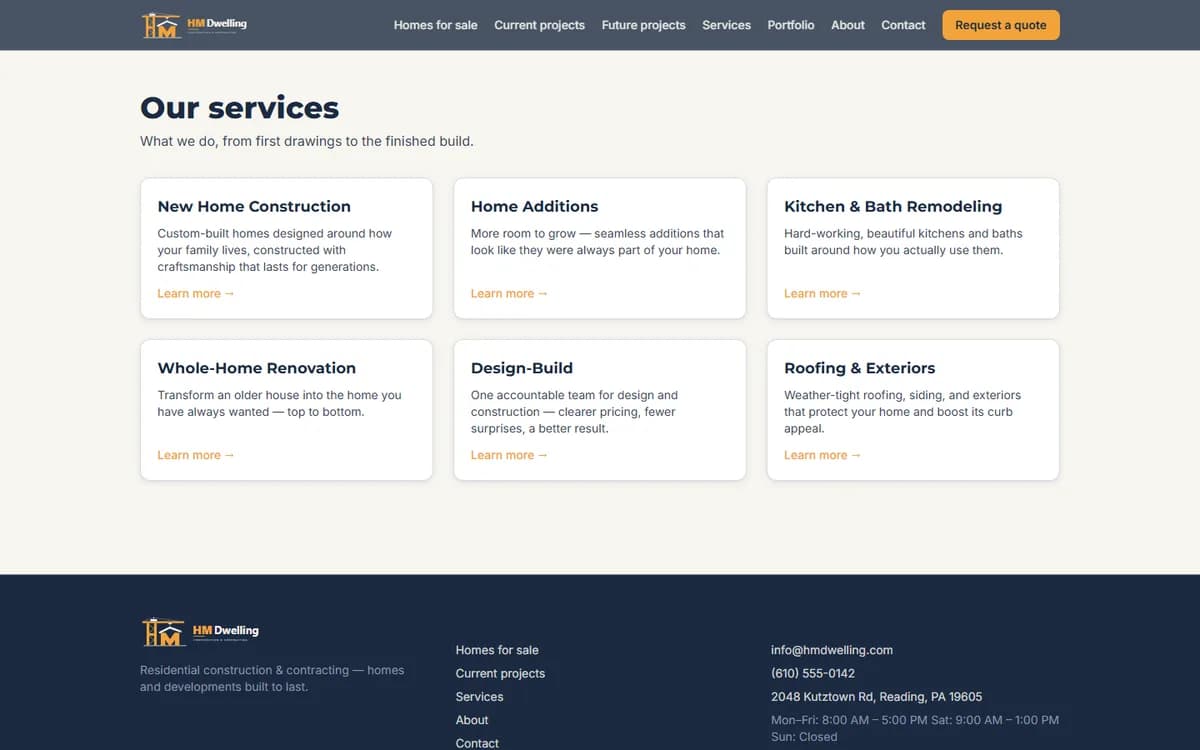Learn more about Design-Build
Screen dimensions: 1200x750
(x=509, y=455)
